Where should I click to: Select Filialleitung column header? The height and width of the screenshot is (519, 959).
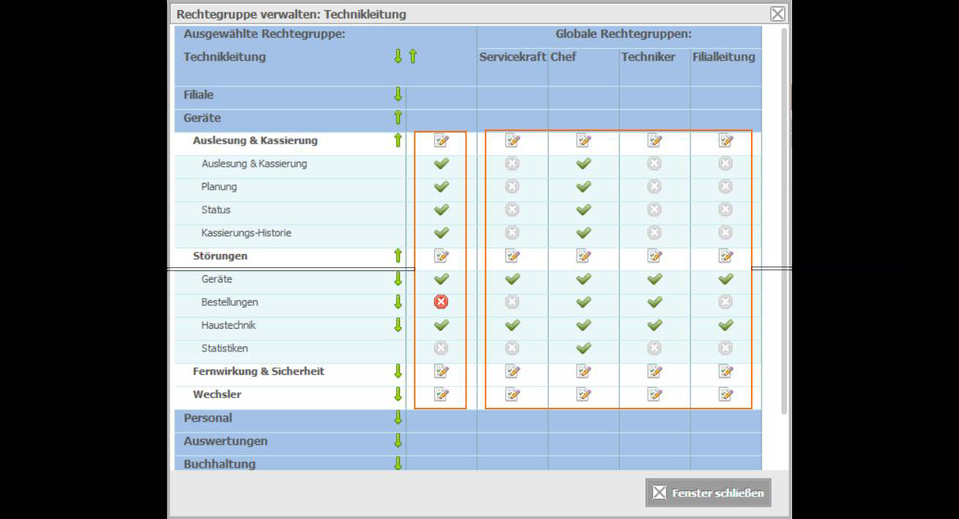click(x=724, y=57)
